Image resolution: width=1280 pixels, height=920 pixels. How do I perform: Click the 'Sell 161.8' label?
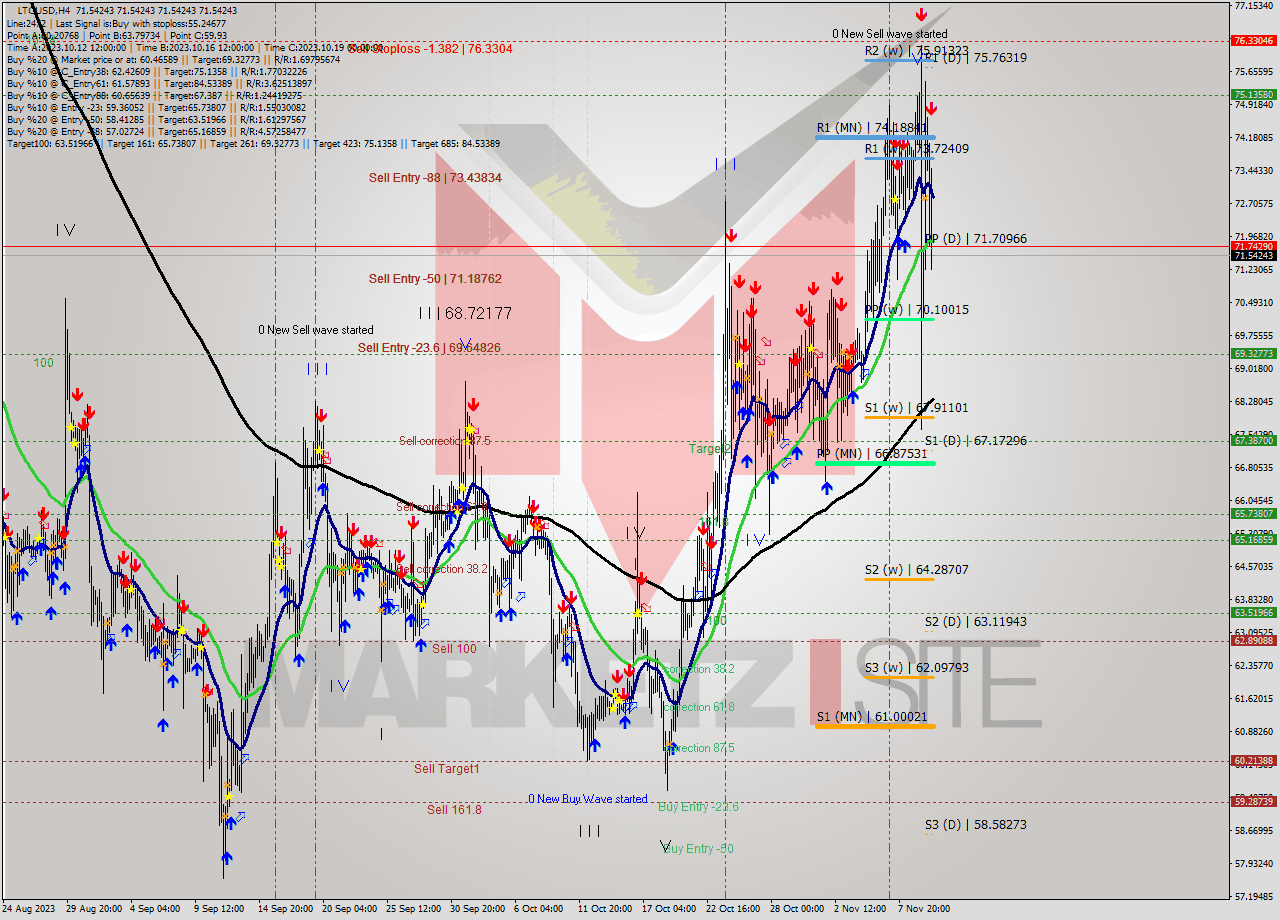tap(454, 810)
